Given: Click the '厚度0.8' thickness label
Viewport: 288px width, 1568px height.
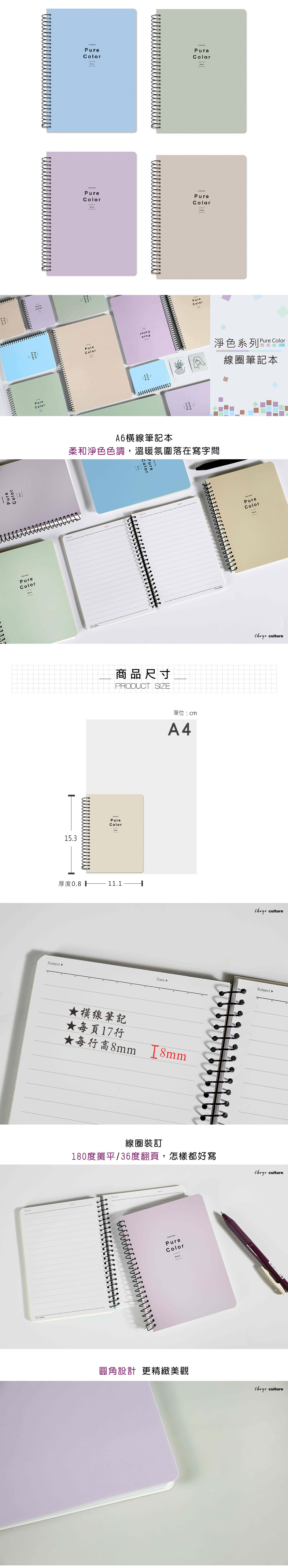Looking at the screenshot, I should 69,884.
